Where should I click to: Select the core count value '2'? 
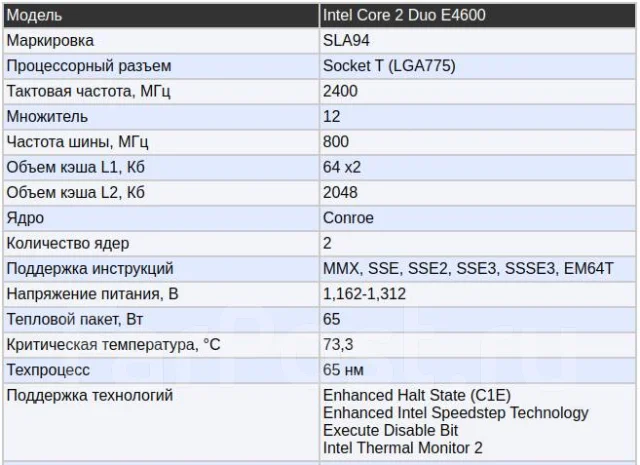coord(327,243)
